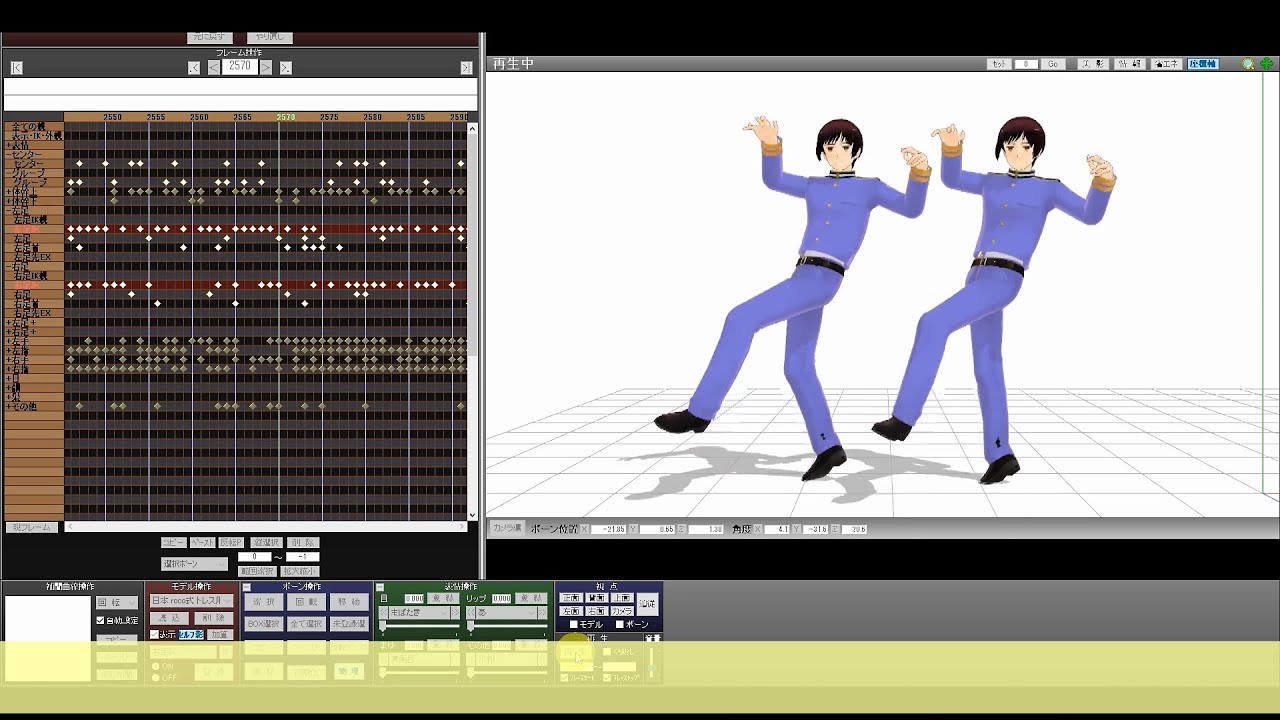
Task: Go to previous keyframe
Action: (194, 67)
